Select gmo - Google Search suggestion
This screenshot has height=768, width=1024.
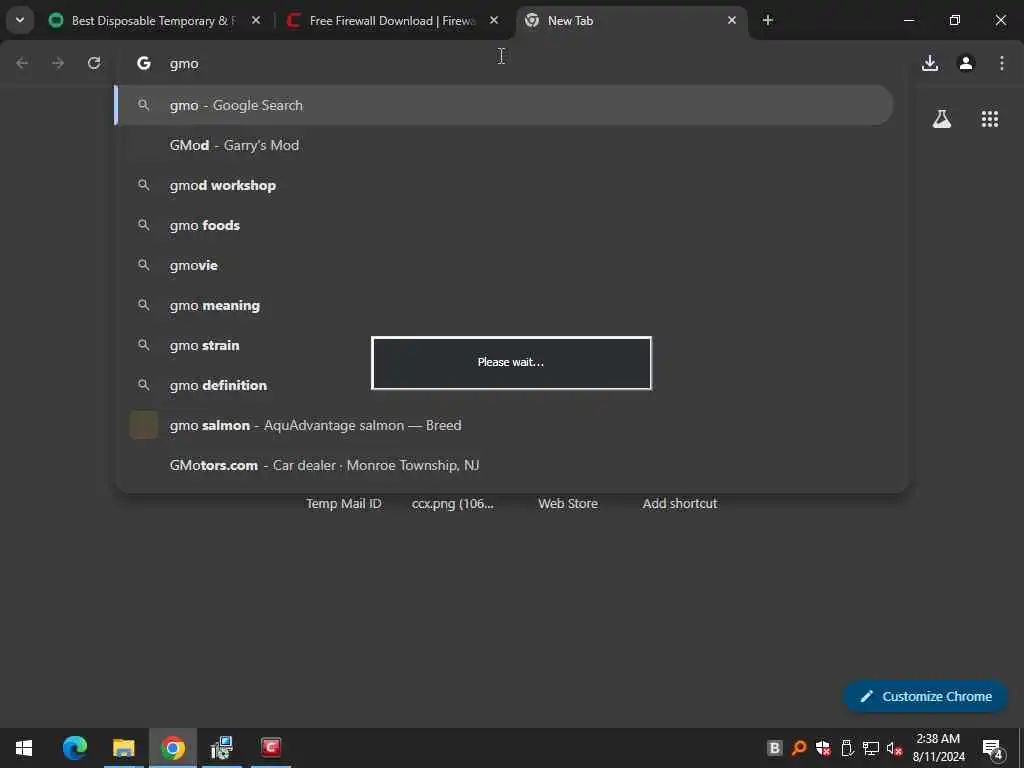coord(504,105)
